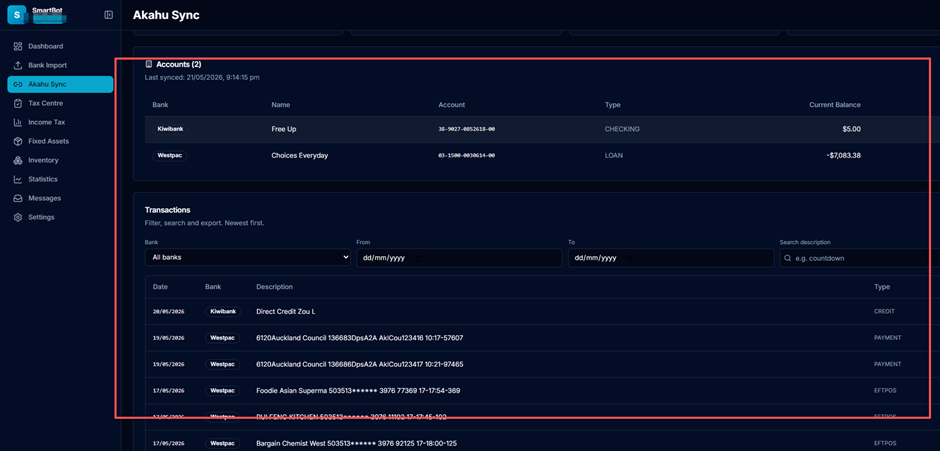This screenshot has width=940, height=451.
Task: Click the To date field
Action: [671, 258]
